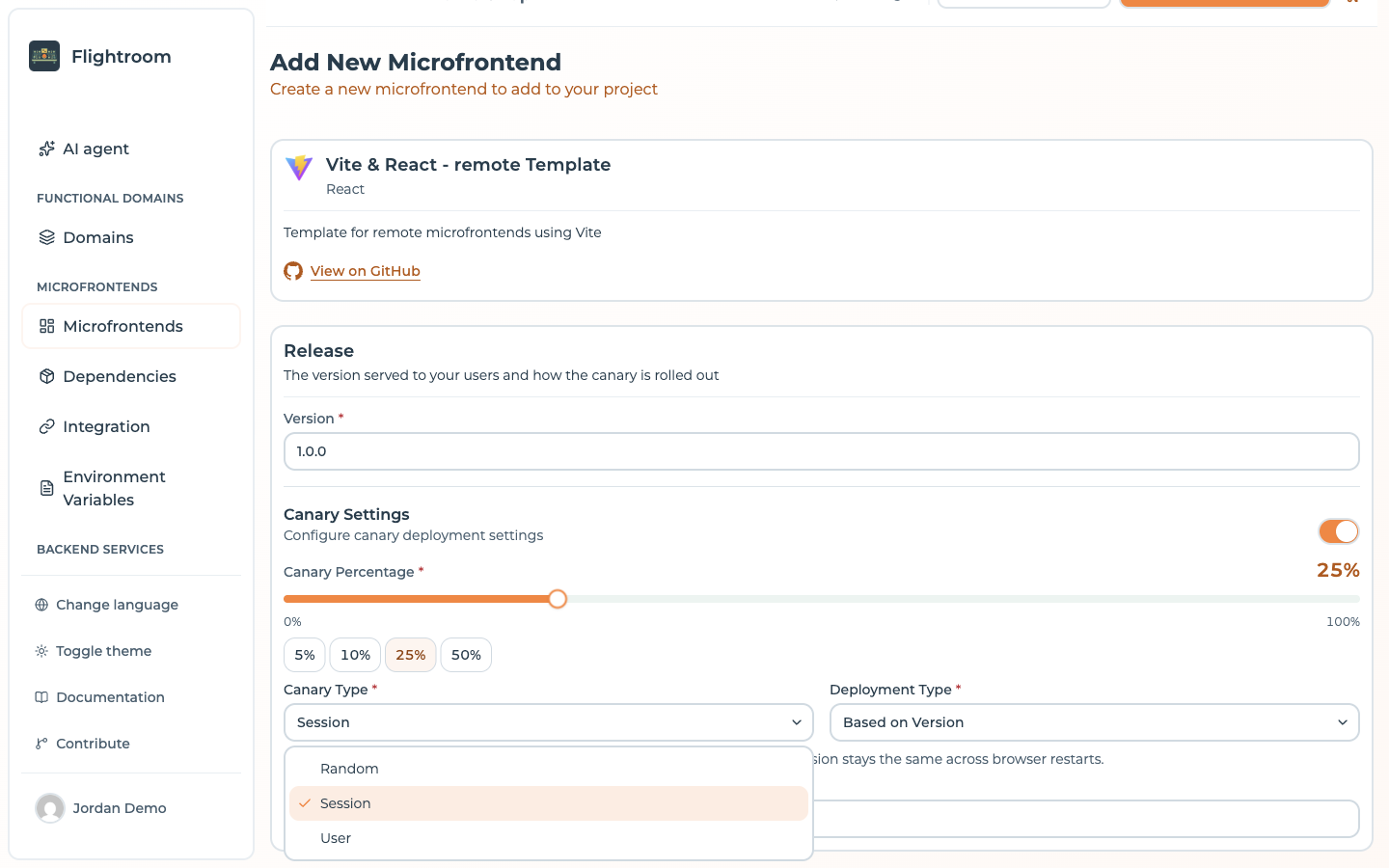Click the Vite template logo
1389x868 pixels.
pos(299,167)
